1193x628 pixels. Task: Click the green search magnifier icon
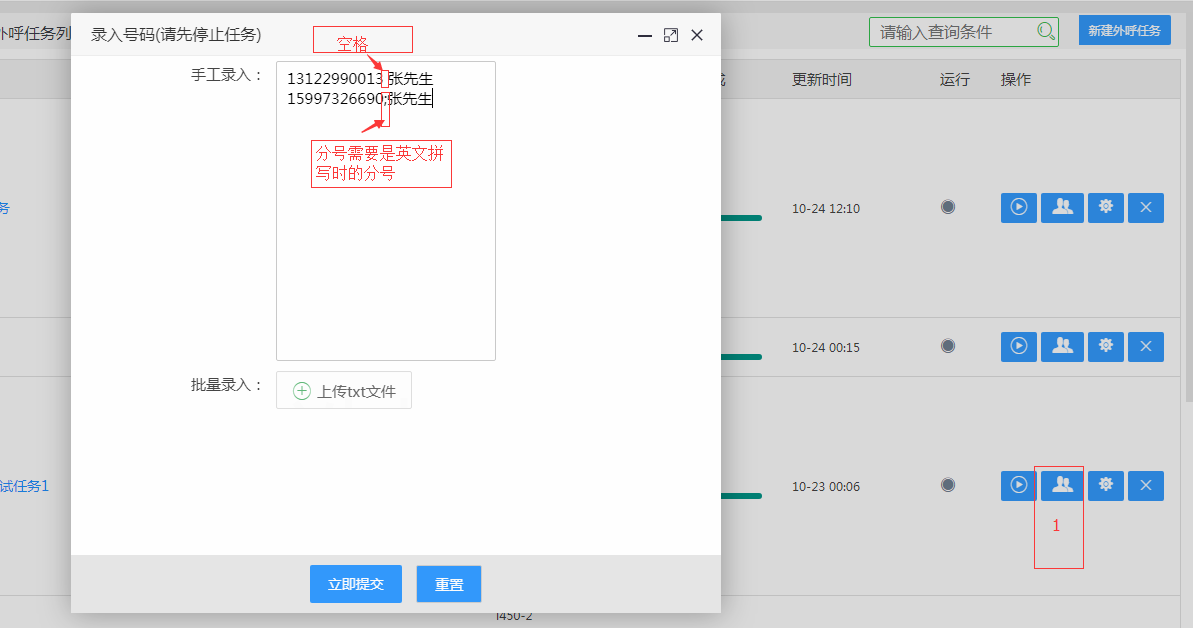(x=1045, y=31)
